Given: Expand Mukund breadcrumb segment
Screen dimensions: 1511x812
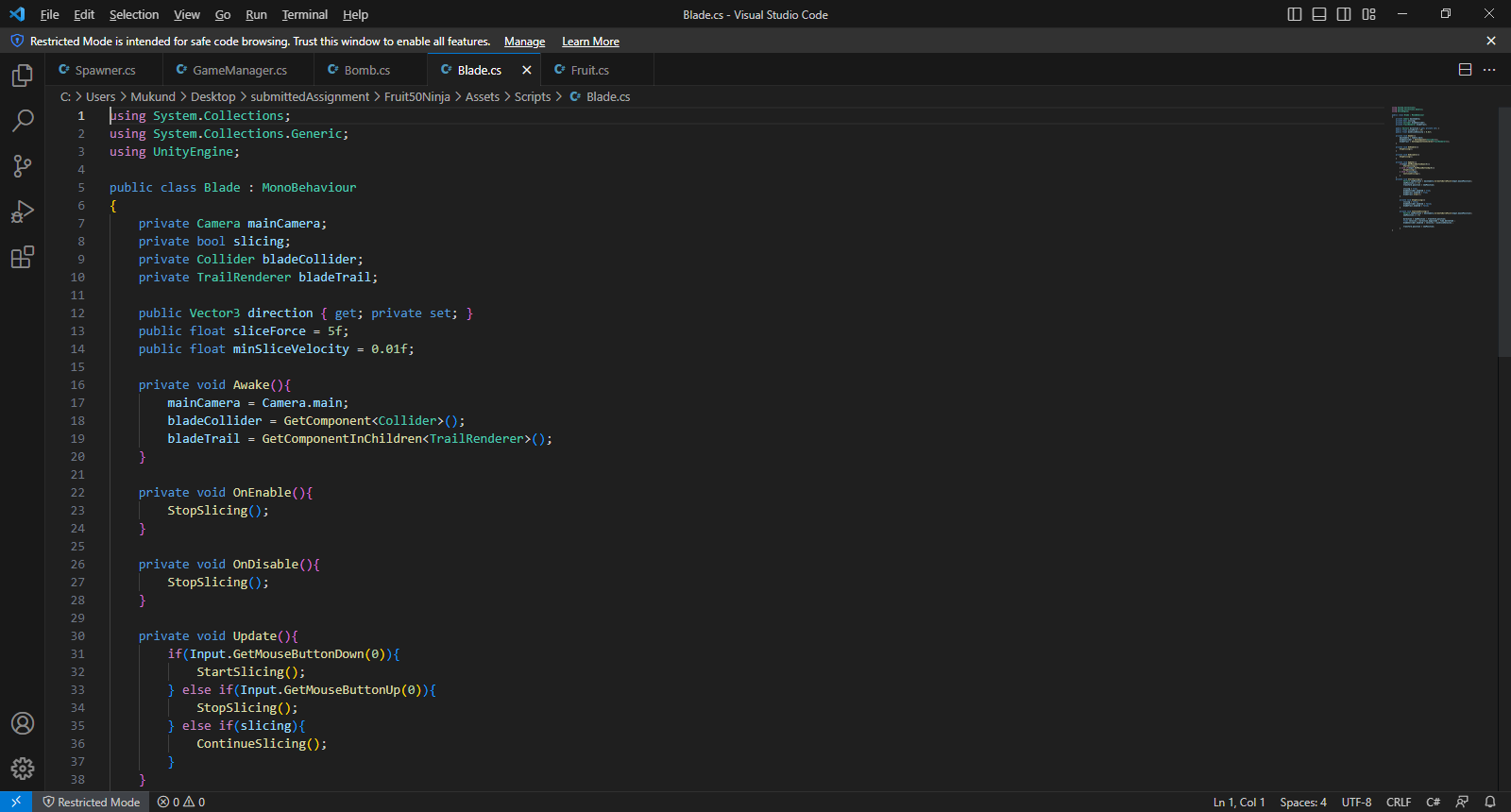Looking at the screenshot, I should (x=153, y=96).
